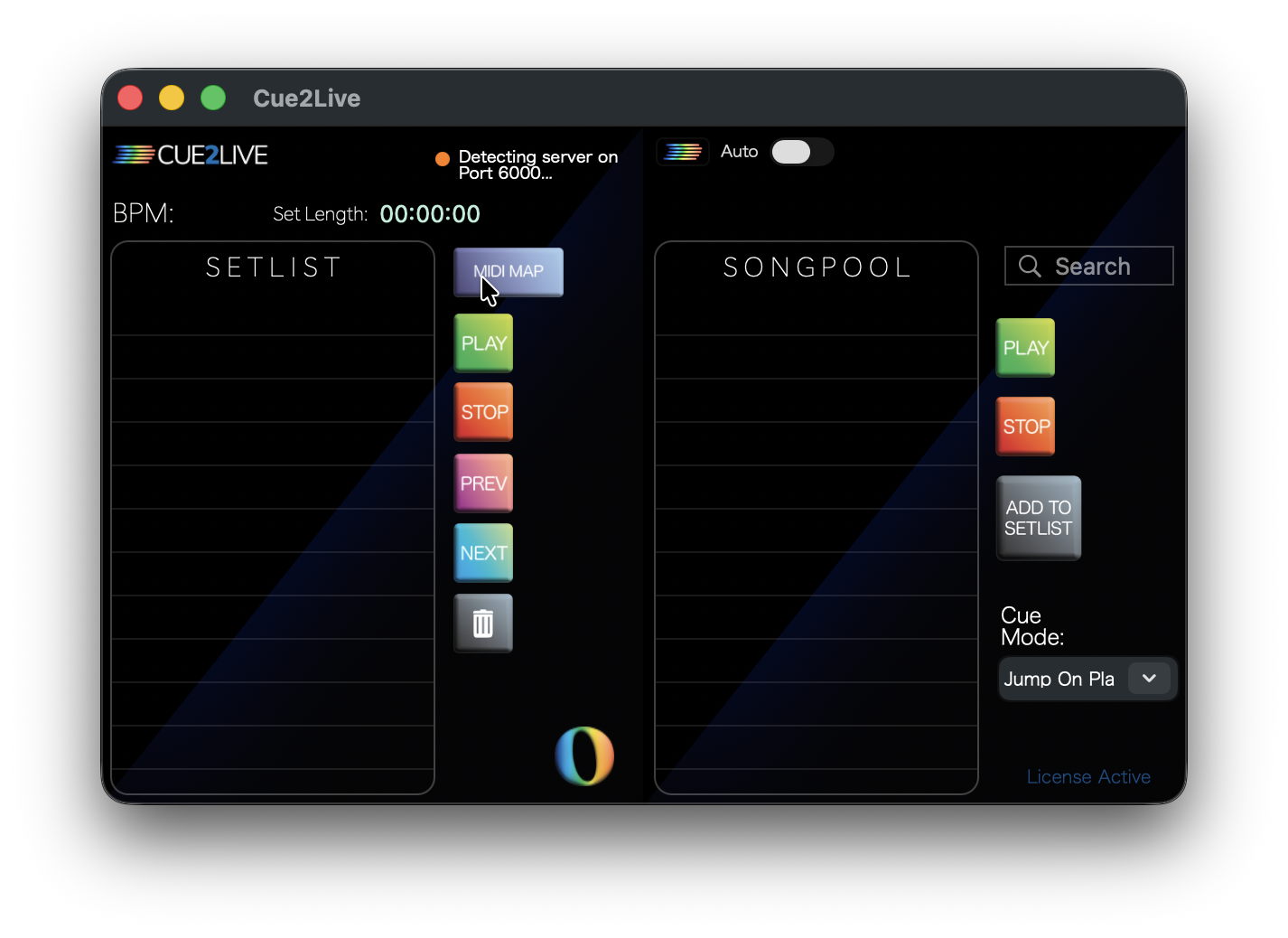
Task: Maximize the Cue2Live window with green button
Action: pyautogui.click(x=213, y=98)
